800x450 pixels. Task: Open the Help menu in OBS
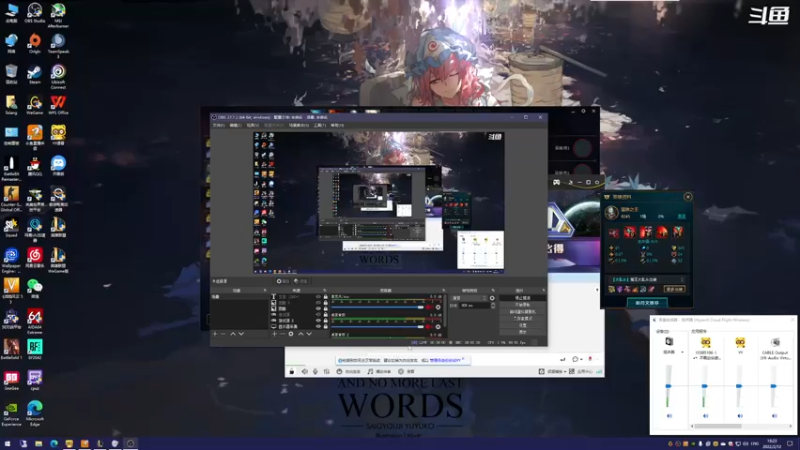tap(337, 125)
